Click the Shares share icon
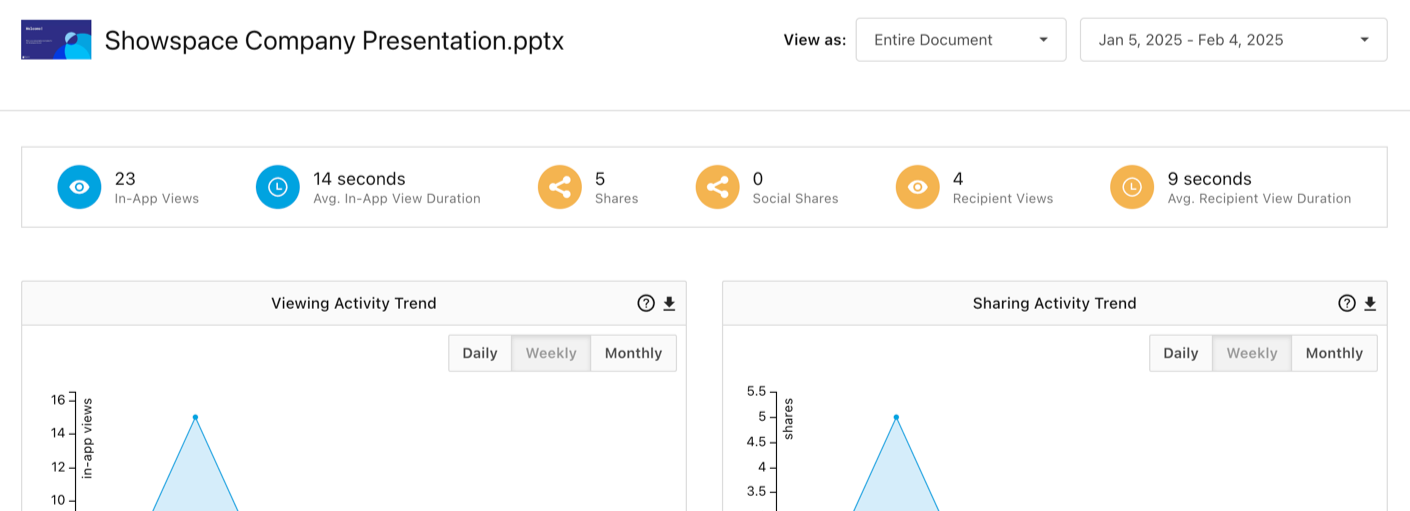This screenshot has height=511, width=1410. click(x=560, y=187)
